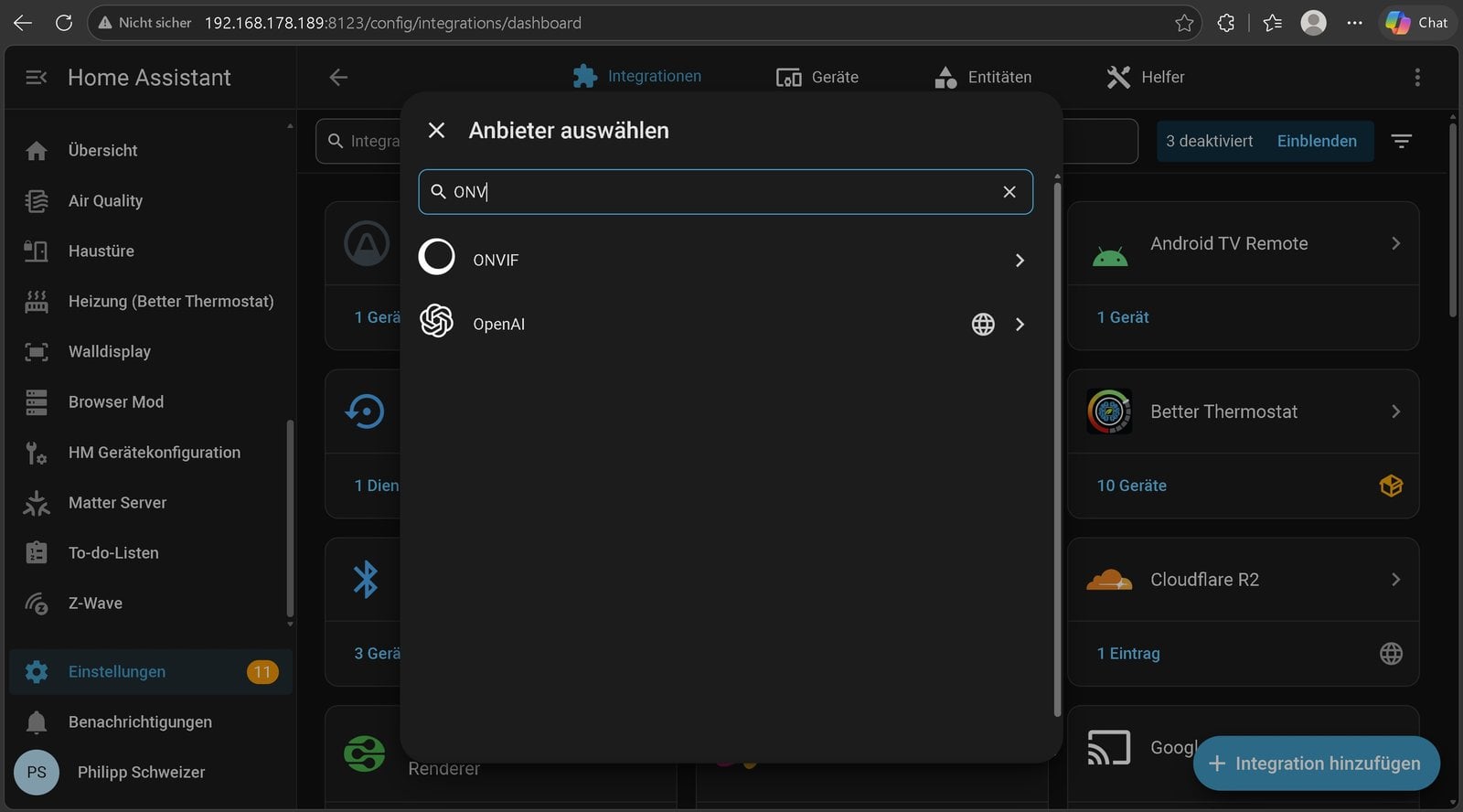Expand the OpenAI entry chevron
1463x812 pixels.
pyautogui.click(x=1020, y=325)
